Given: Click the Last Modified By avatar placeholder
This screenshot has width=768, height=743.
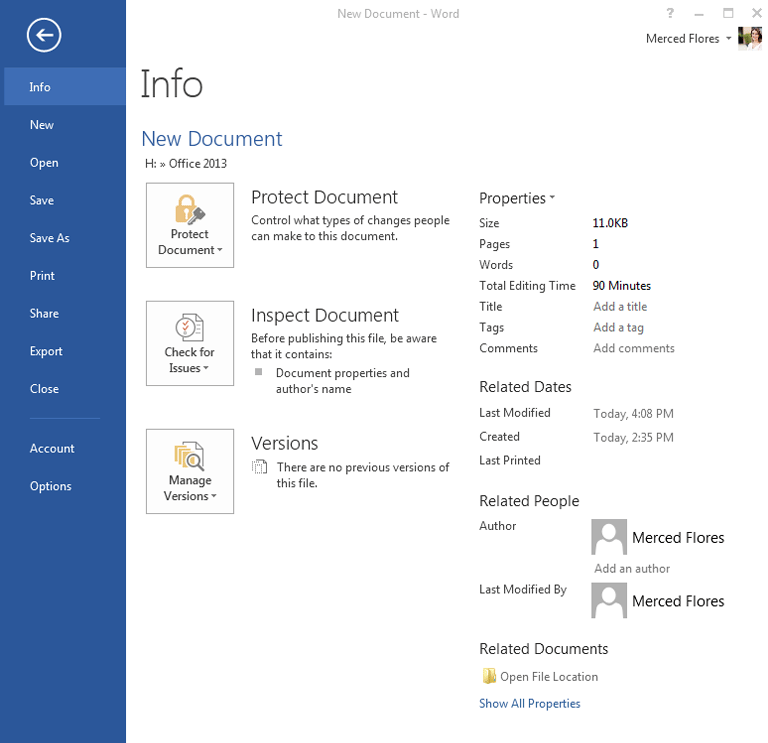Looking at the screenshot, I should point(609,600).
